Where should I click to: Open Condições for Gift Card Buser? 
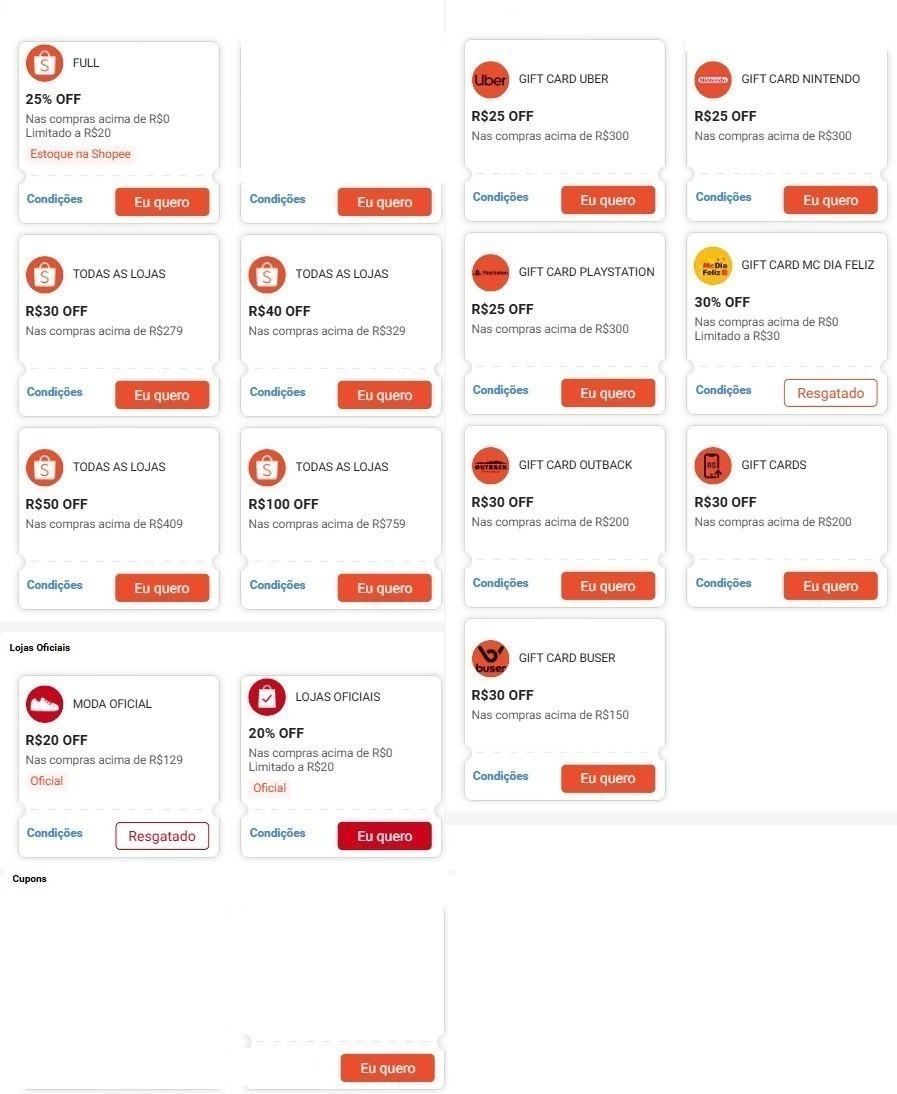pyautogui.click(x=500, y=776)
